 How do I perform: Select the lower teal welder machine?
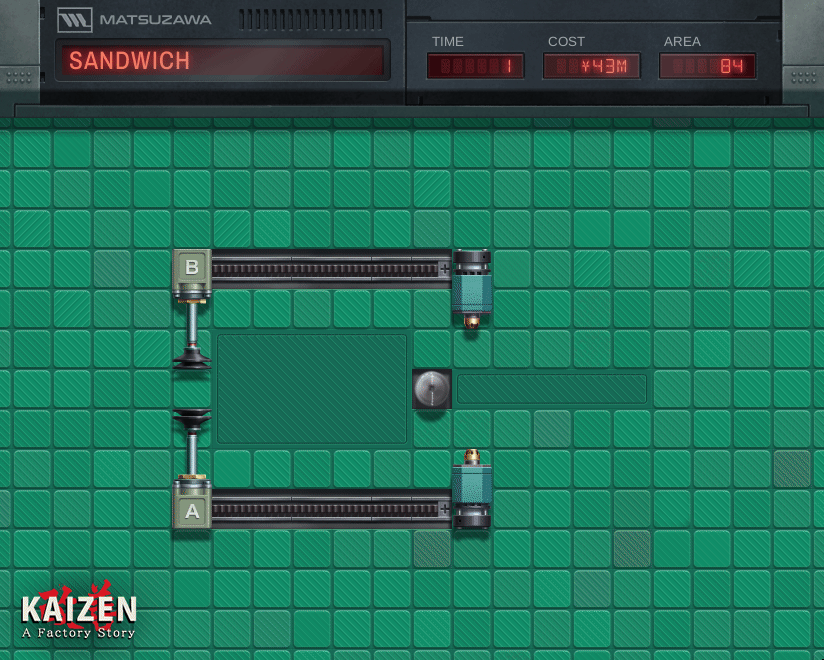point(472,489)
